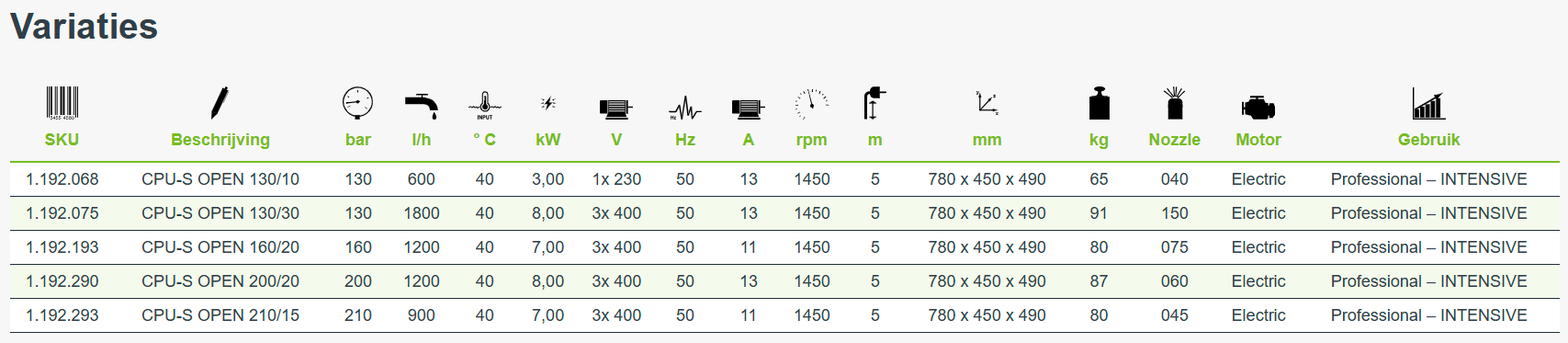Click the pressure gauge icon above bar
The width and height of the screenshot is (1568, 343).
coord(357,103)
